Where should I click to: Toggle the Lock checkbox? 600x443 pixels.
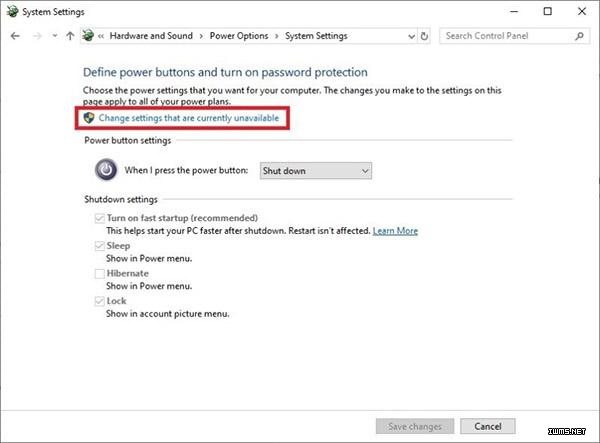pos(99,301)
